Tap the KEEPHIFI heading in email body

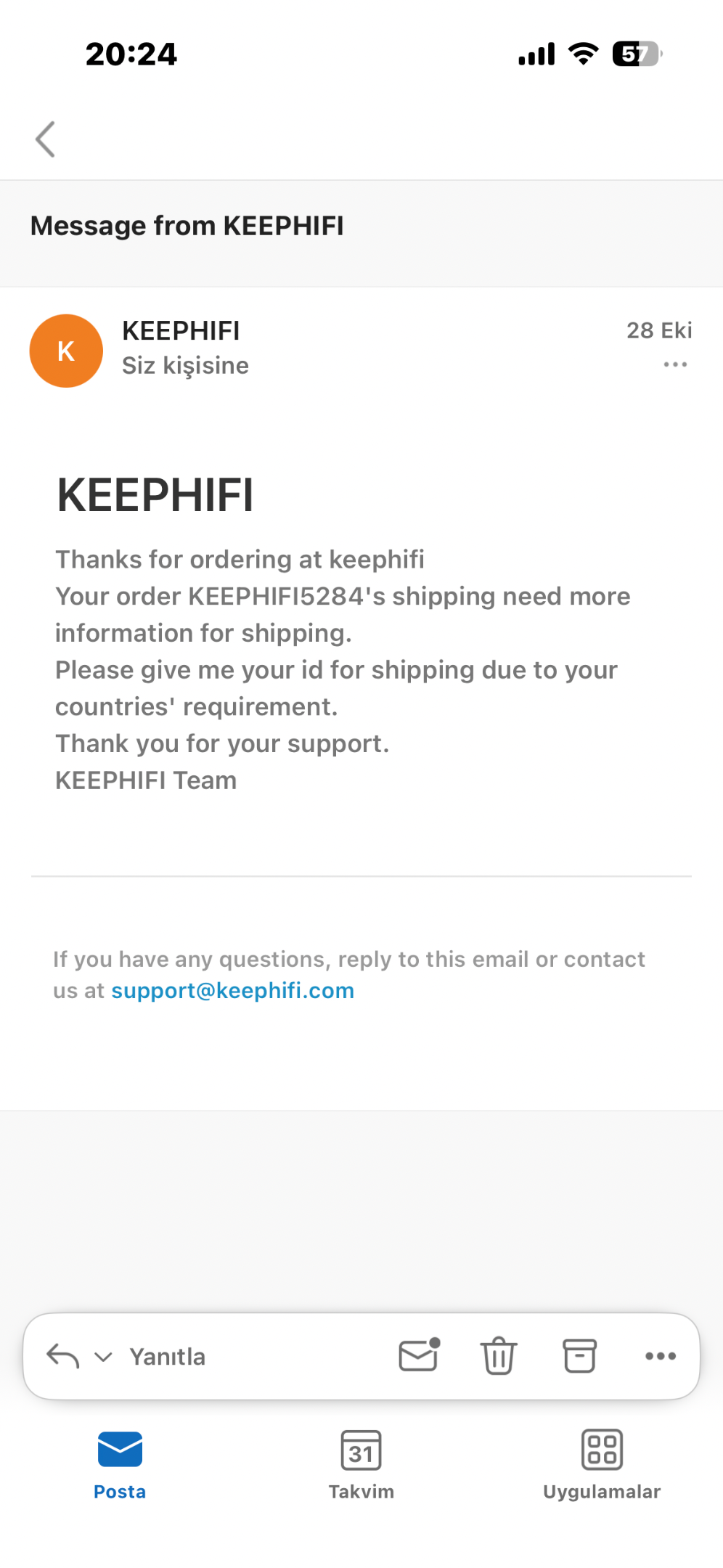tap(155, 495)
